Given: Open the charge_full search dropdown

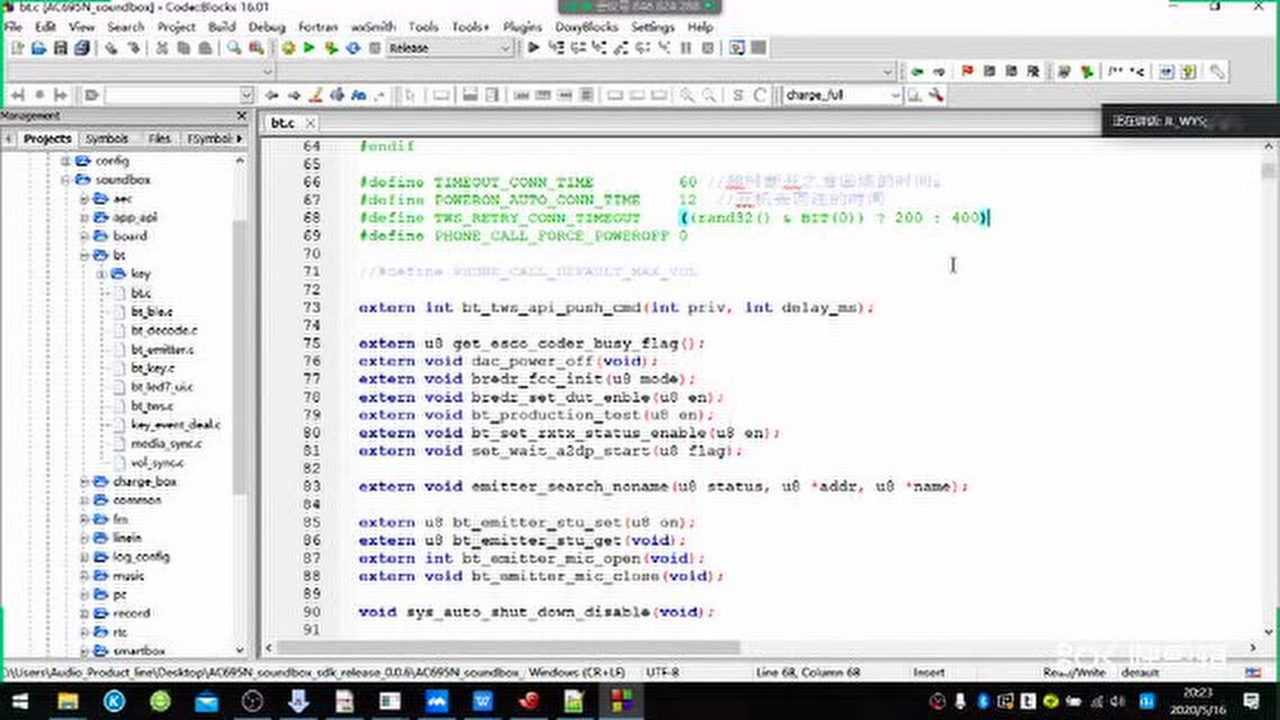Looking at the screenshot, I should [895, 96].
